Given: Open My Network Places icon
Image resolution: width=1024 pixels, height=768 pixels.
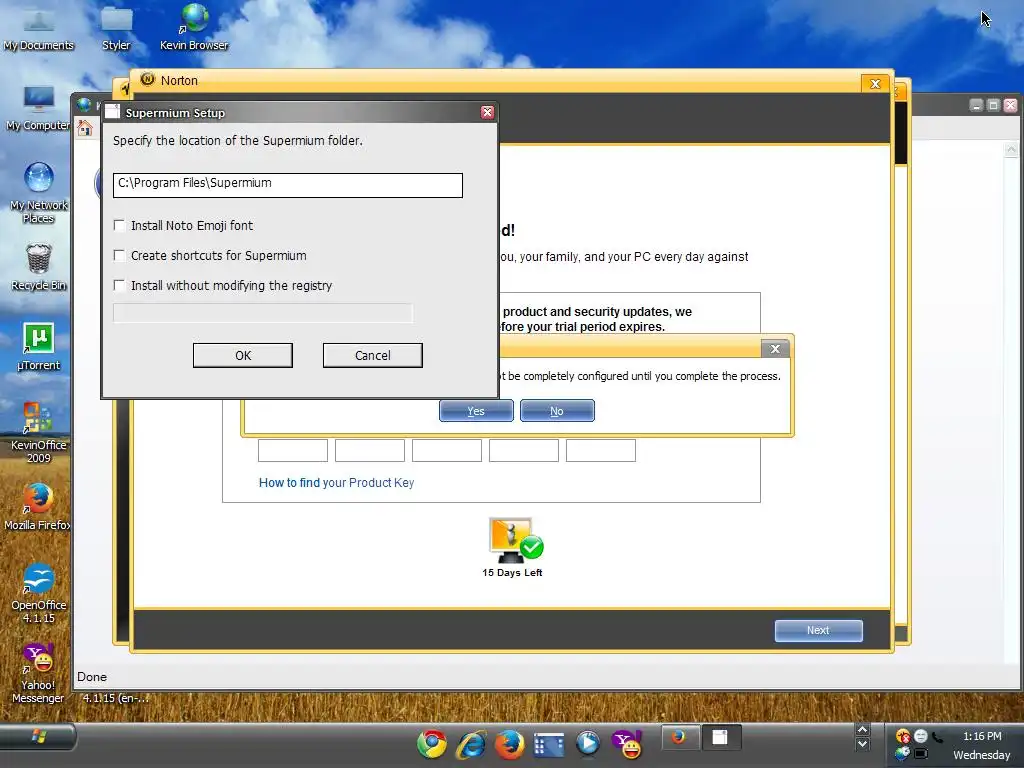Looking at the screenshot, I should pos(39,193).
